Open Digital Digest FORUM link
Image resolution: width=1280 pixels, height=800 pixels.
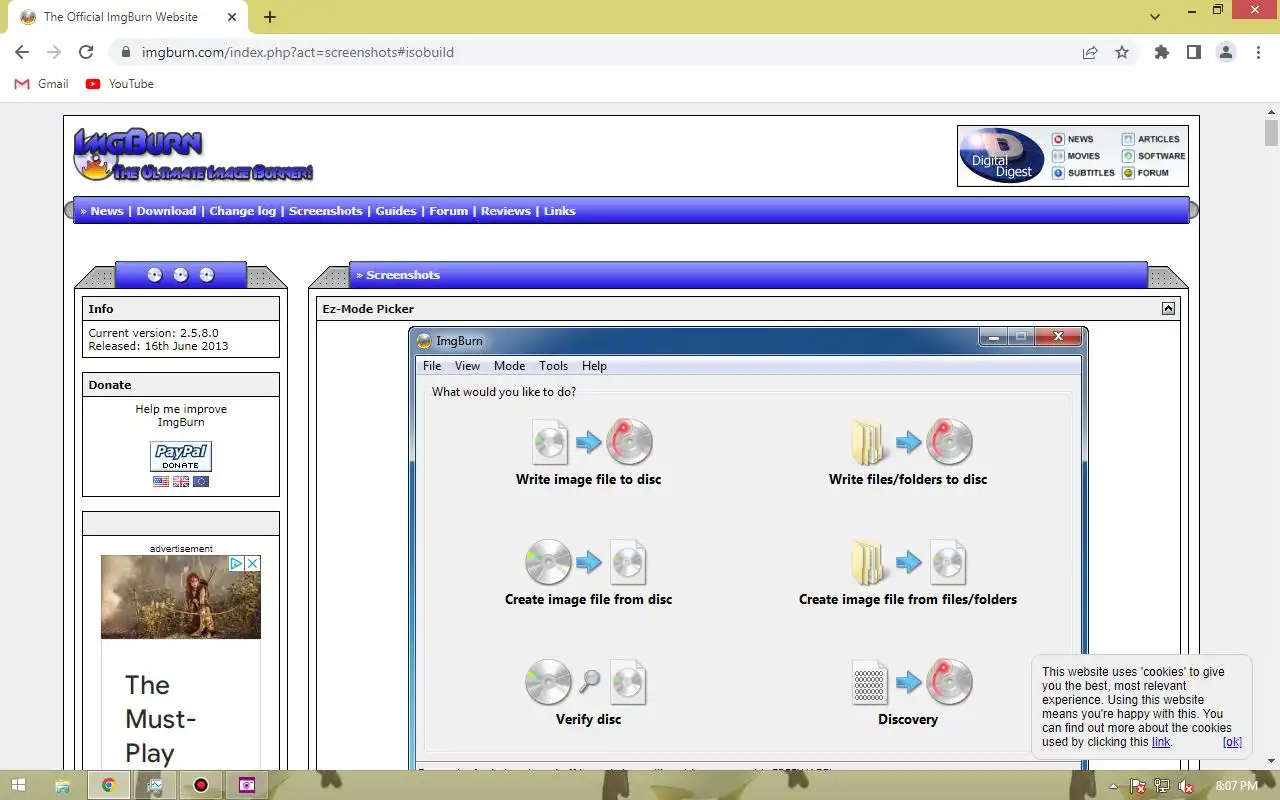point(1146,173)
